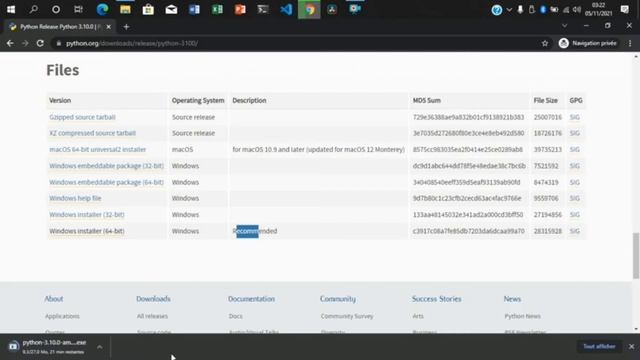Select file size 28315928 cell

coord(547,231)
